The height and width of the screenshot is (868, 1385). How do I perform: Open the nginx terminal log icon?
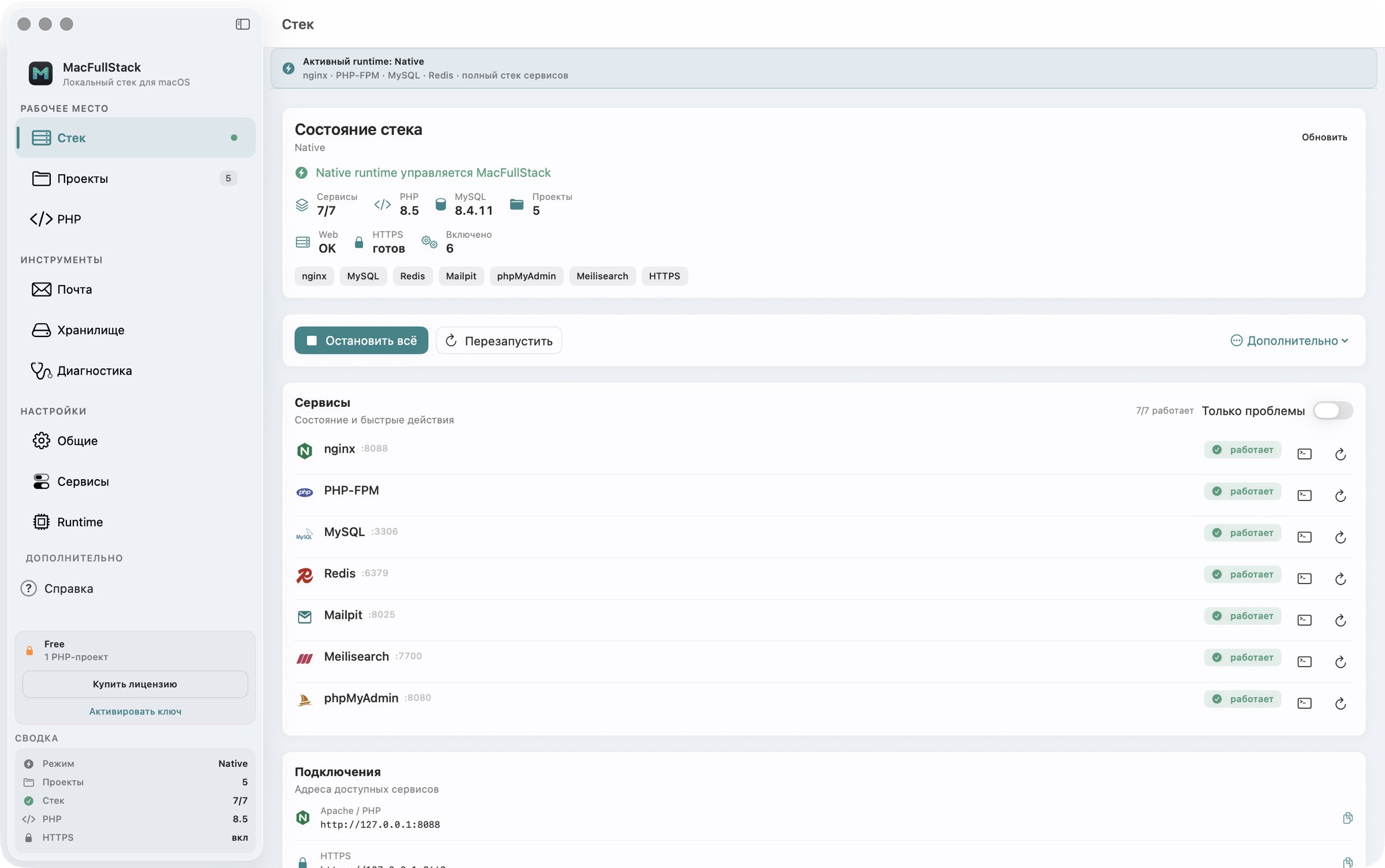point(1304,454)
